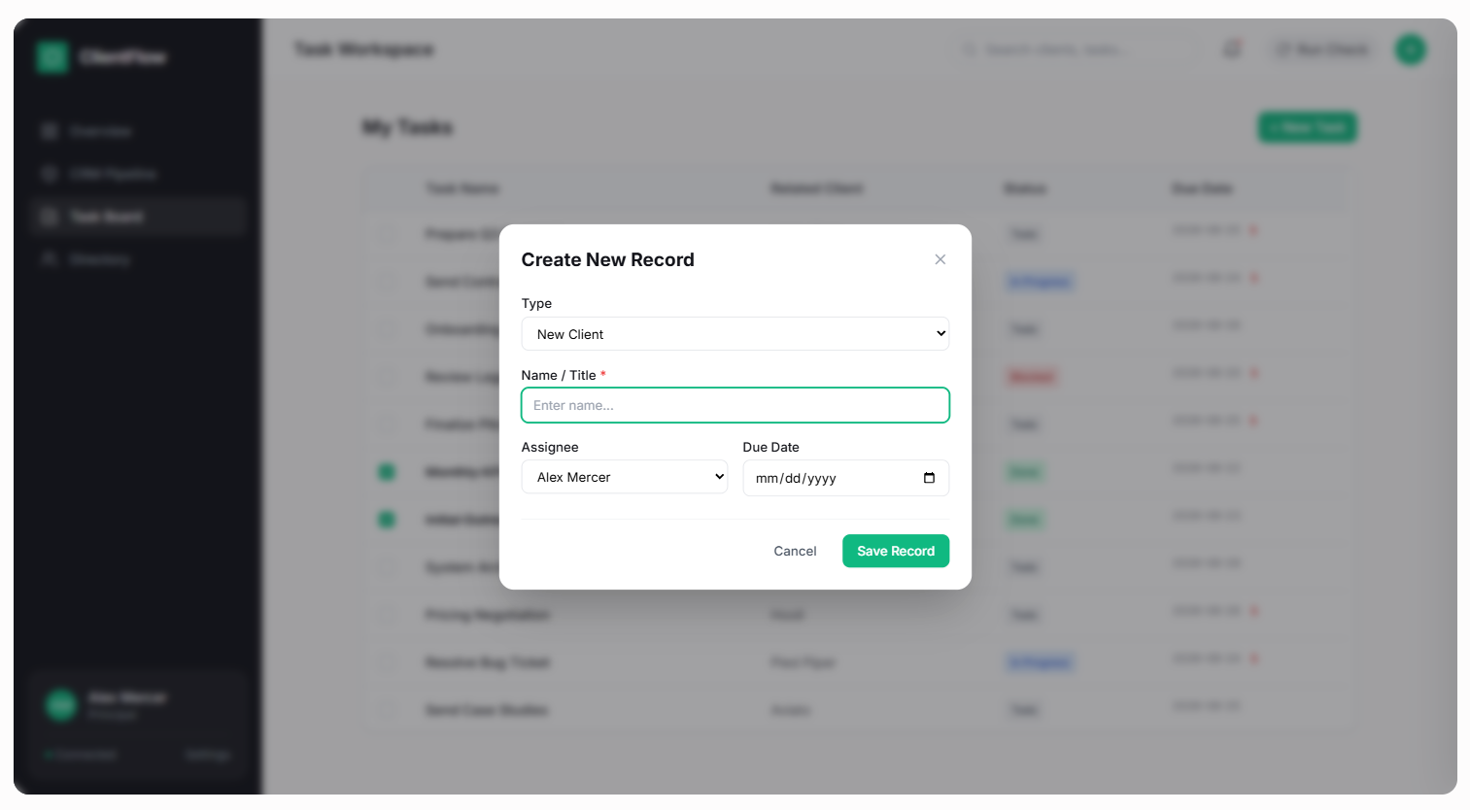Open the Assignee dropdown showing Alex Mercer
1470x812 pixels.
(625, 477)
